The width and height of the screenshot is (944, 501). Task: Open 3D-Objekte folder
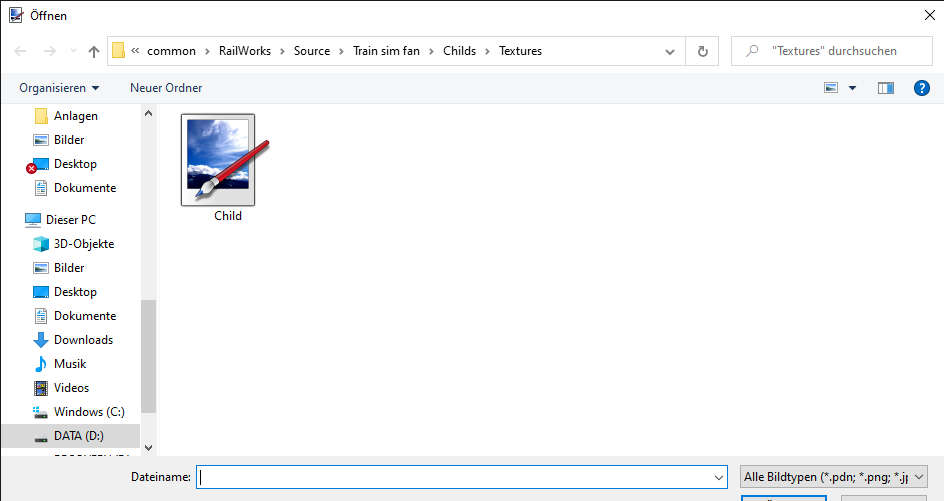pyautogui.click(x=73, y=244)
